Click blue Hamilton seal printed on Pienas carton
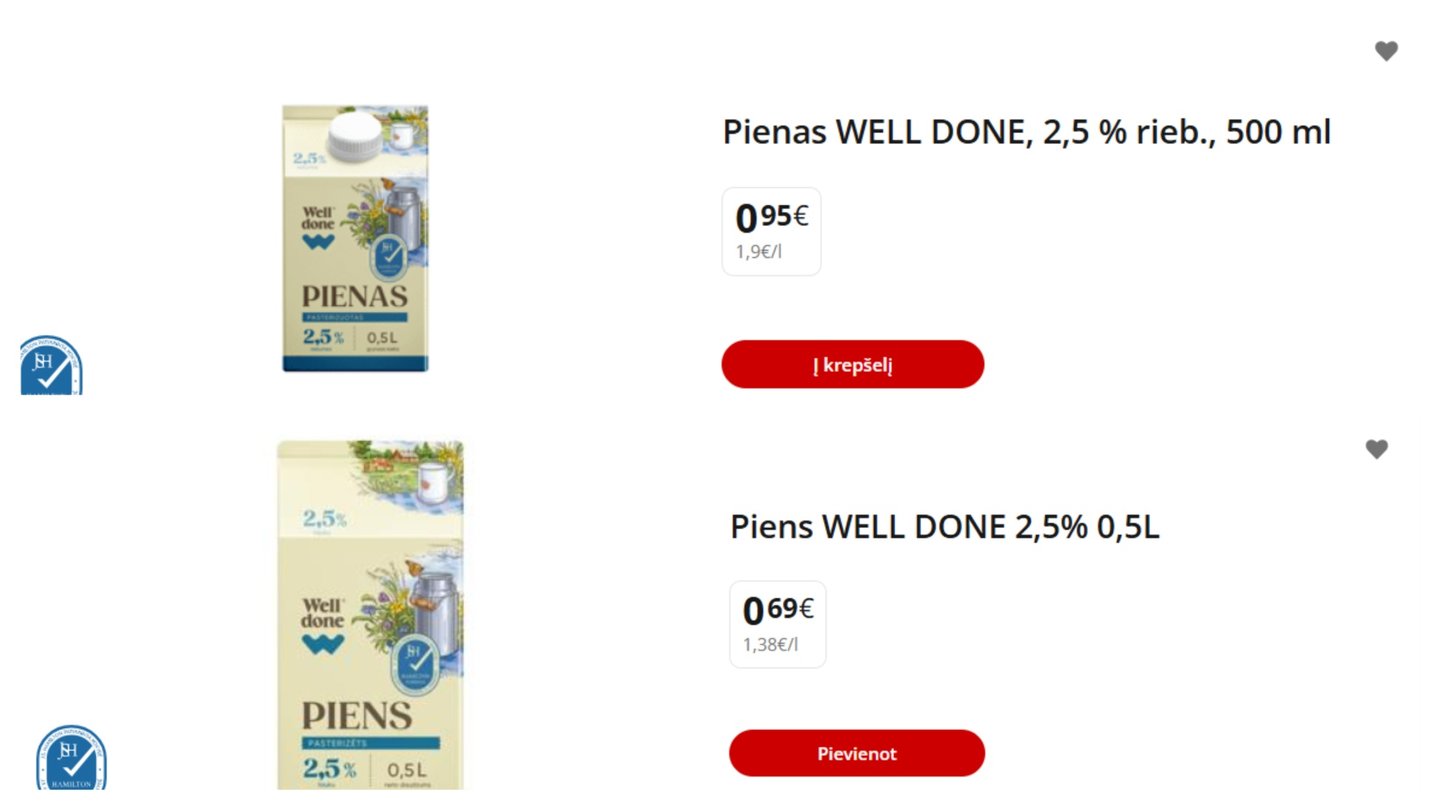Screen dimensions: 1440x810 pos(390,261)
